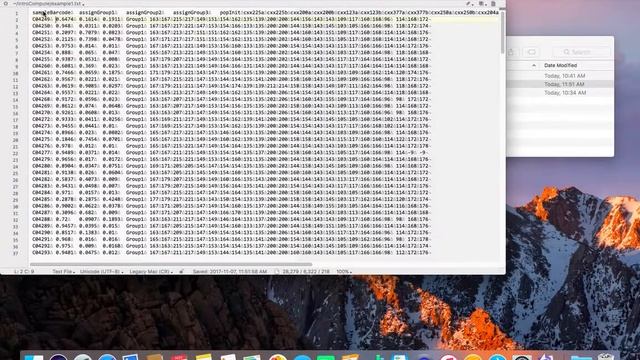Click the Saved 2017-11-07 timestamp in status bar

click(230, 271)
